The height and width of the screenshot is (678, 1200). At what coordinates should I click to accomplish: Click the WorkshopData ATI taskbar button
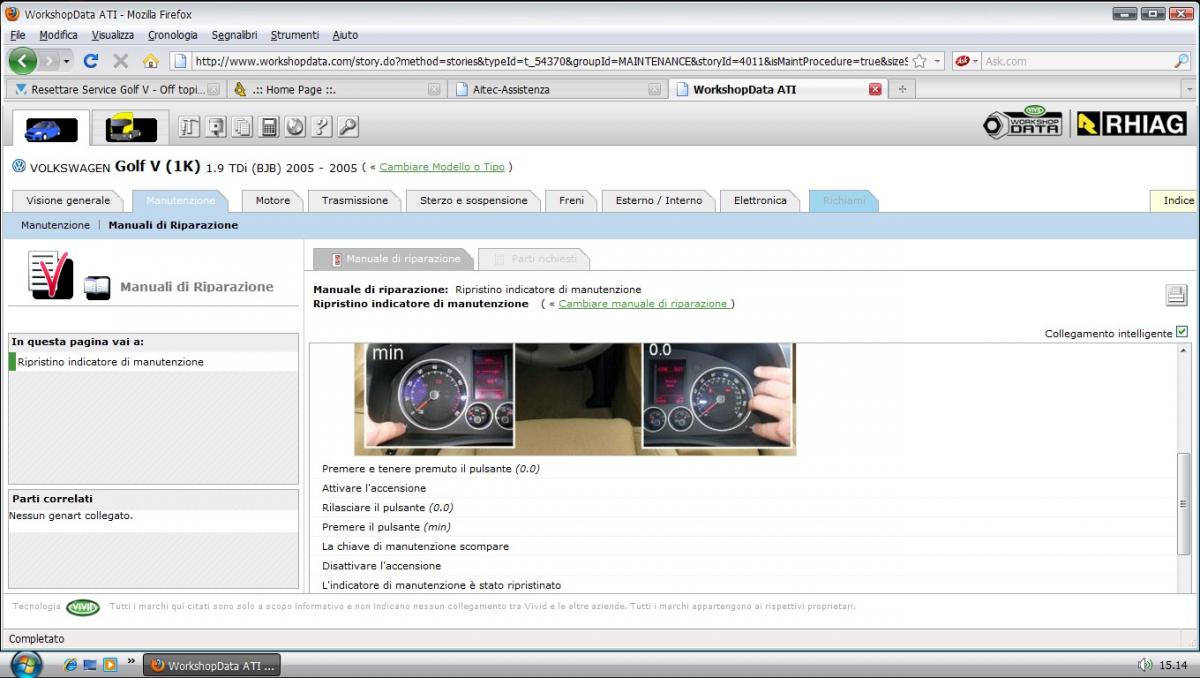tap(212, 665)
